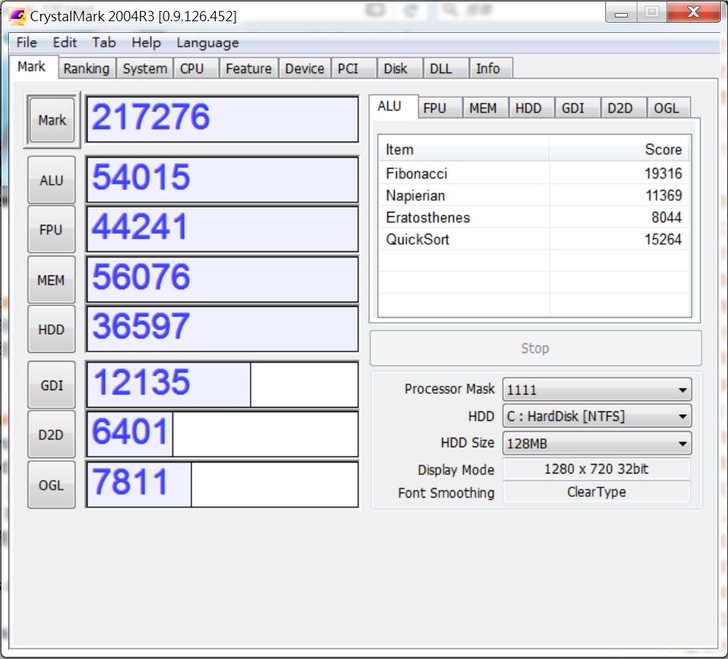
Task: Click the D2D benchmark button
Action: click(51, 435)
